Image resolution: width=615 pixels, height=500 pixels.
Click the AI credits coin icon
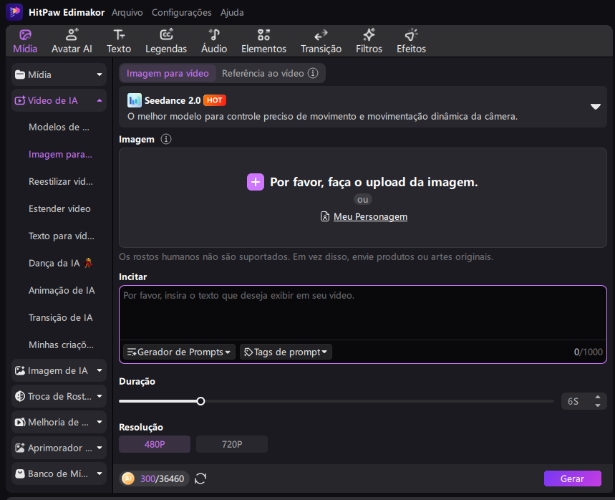click(x=128, y=478)
